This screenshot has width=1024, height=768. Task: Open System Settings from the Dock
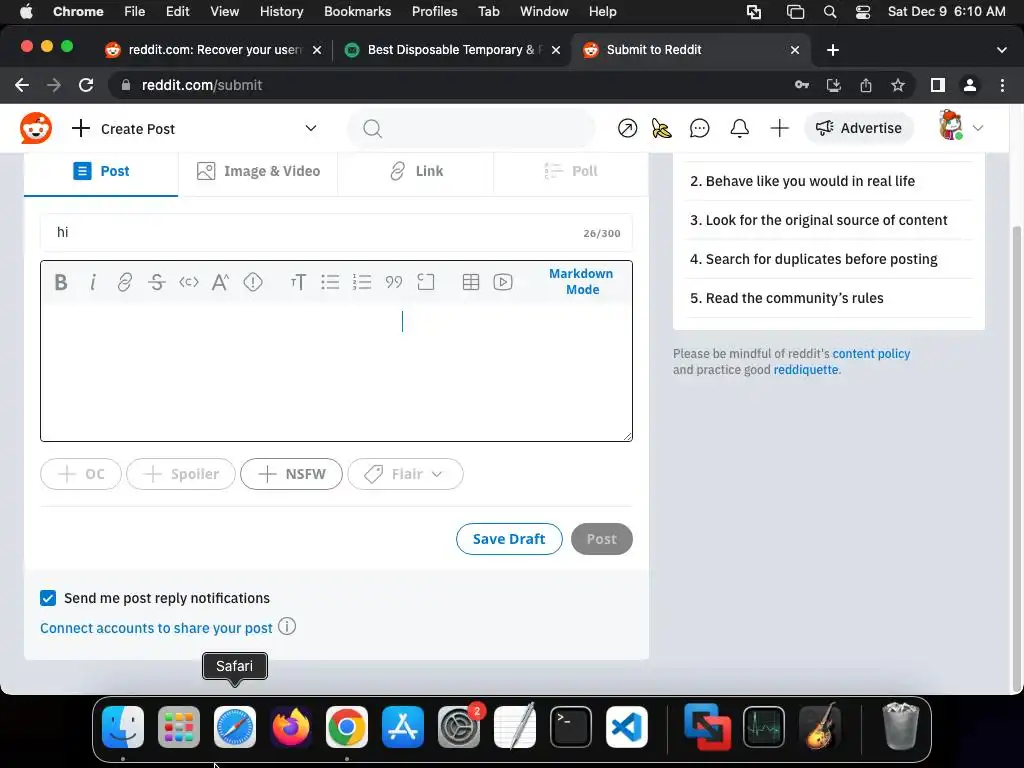[459, 727]
